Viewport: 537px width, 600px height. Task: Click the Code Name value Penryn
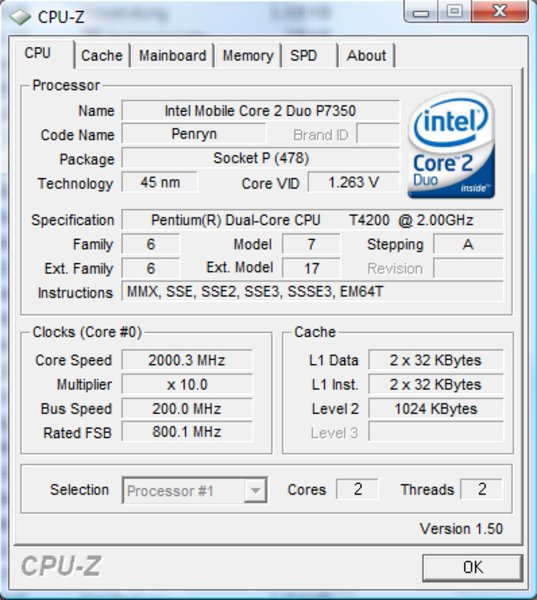coord(194,134)
